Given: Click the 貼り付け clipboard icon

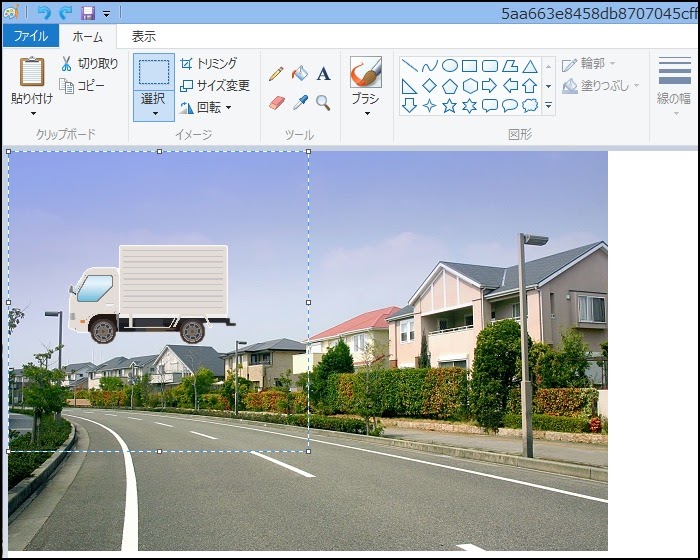Looking at the screenshot, I should pyautogui.click(x=32, y=71).
